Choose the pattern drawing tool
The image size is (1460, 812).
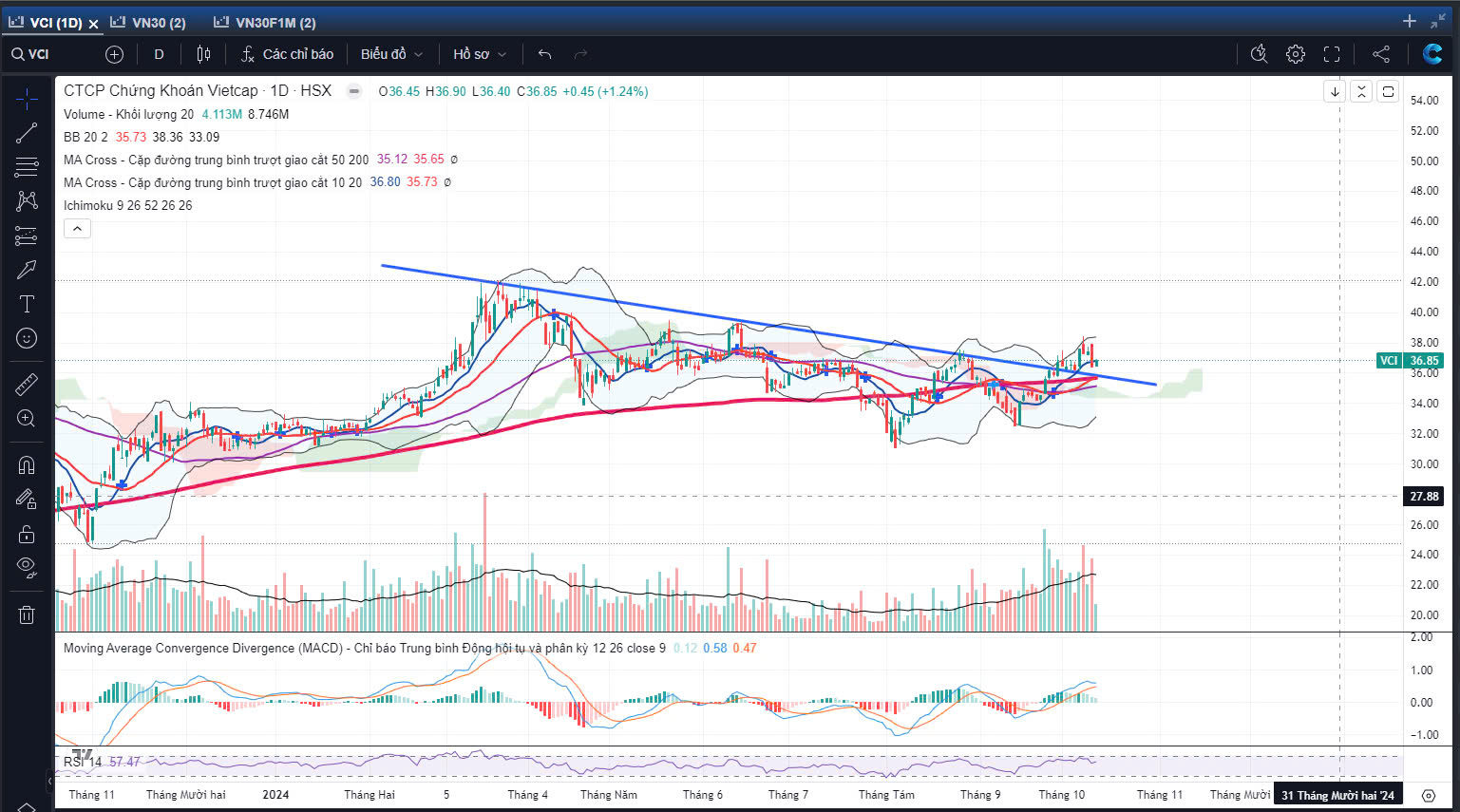(27, 201)
